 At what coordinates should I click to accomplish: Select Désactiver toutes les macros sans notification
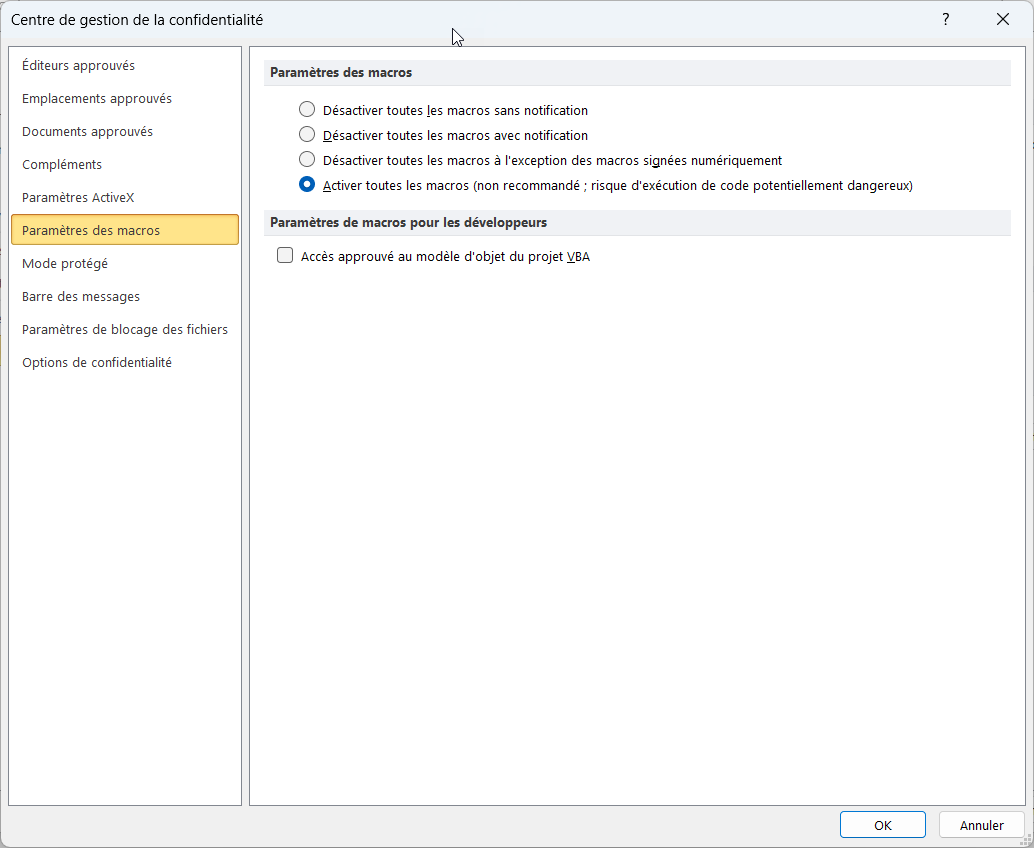pyautogui.click(x=307, y=110)
